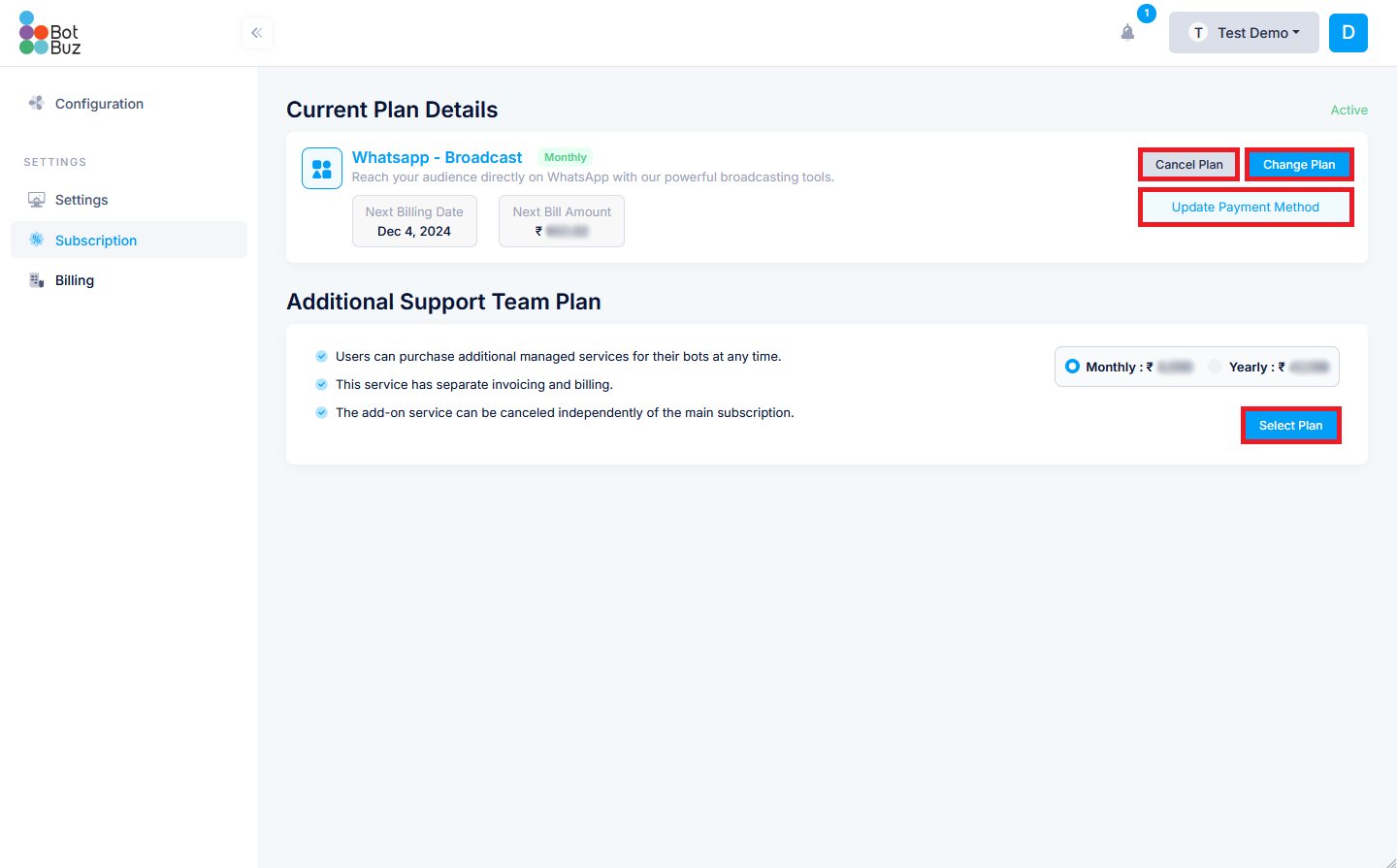
Task: Click the Whatsapp - Broadcast plan title
Action: (437, 157)
